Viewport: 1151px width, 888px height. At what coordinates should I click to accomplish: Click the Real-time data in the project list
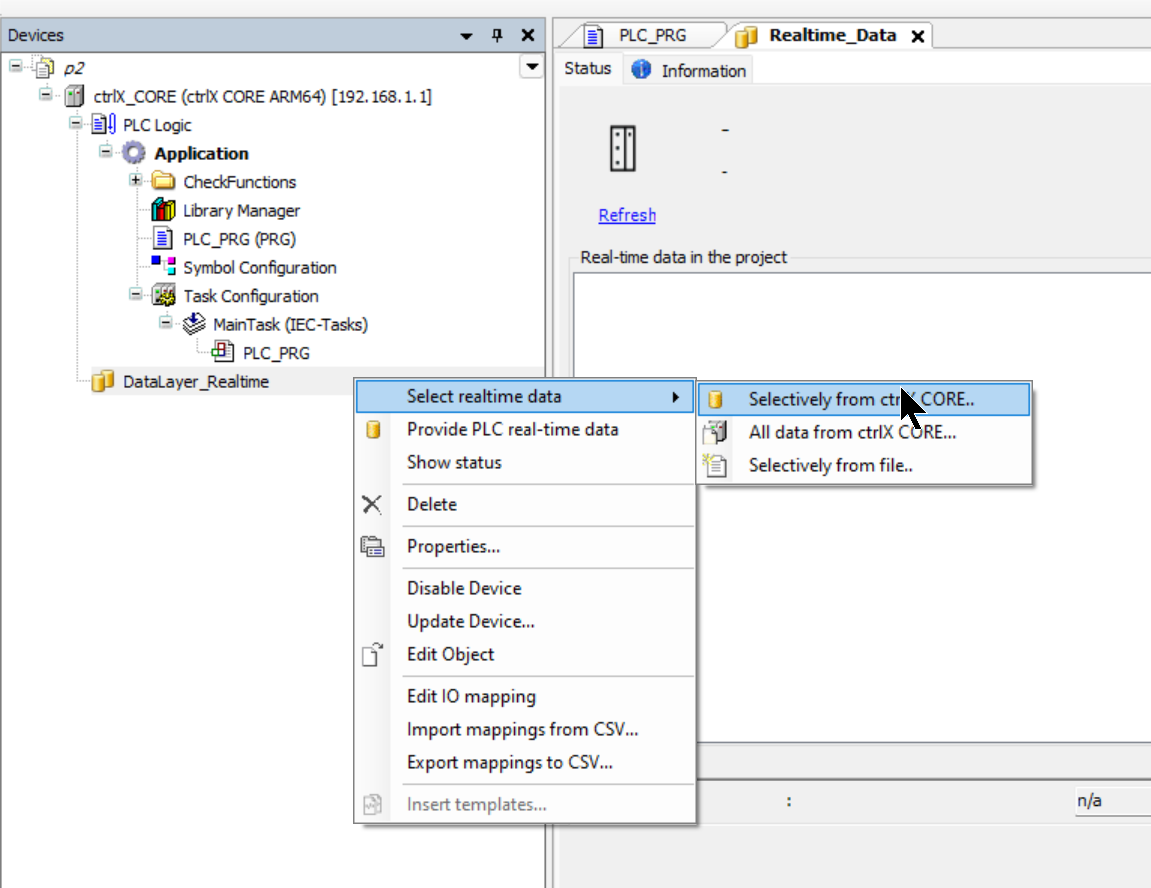point(862,506)
